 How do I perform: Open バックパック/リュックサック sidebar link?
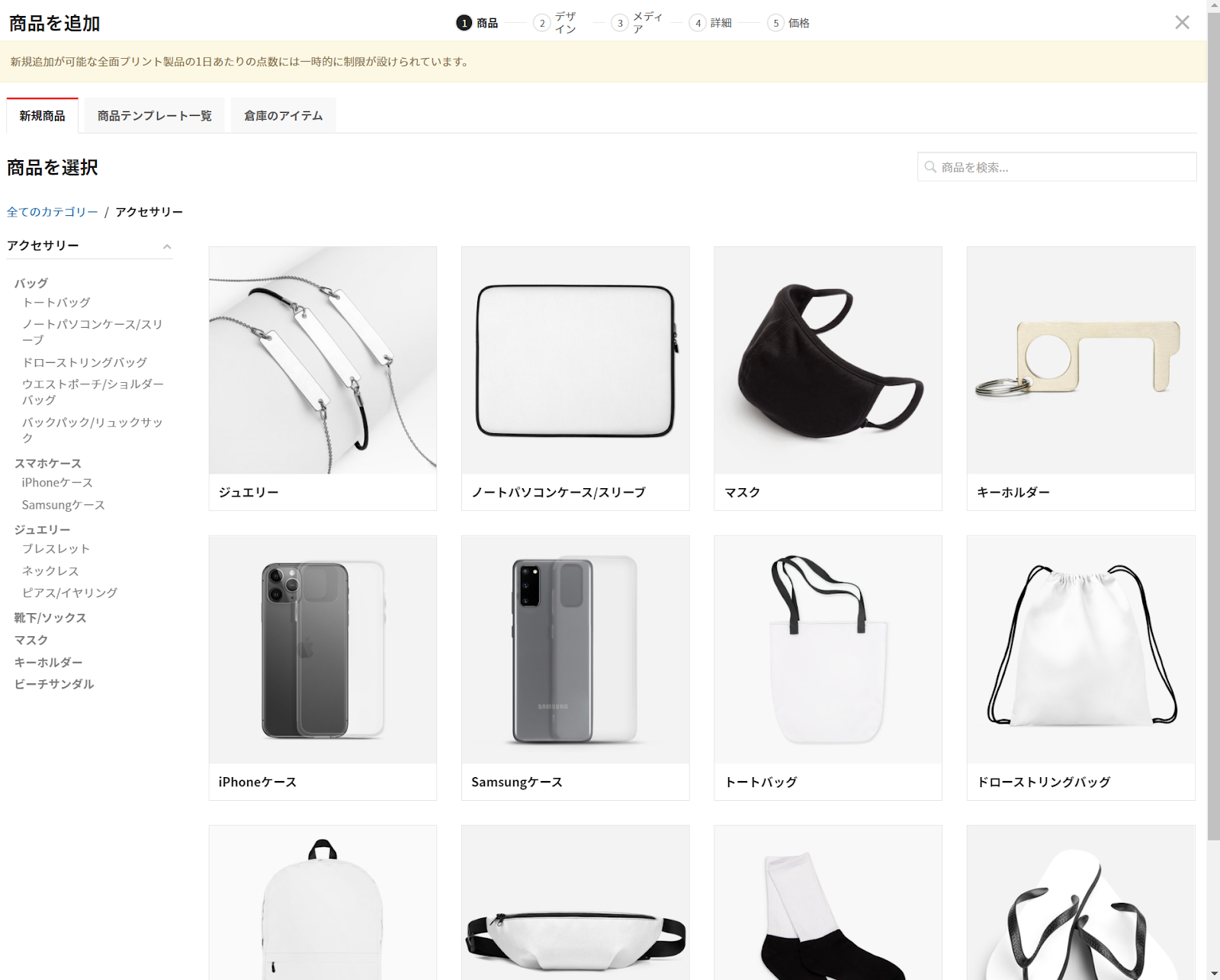point(92,430)
